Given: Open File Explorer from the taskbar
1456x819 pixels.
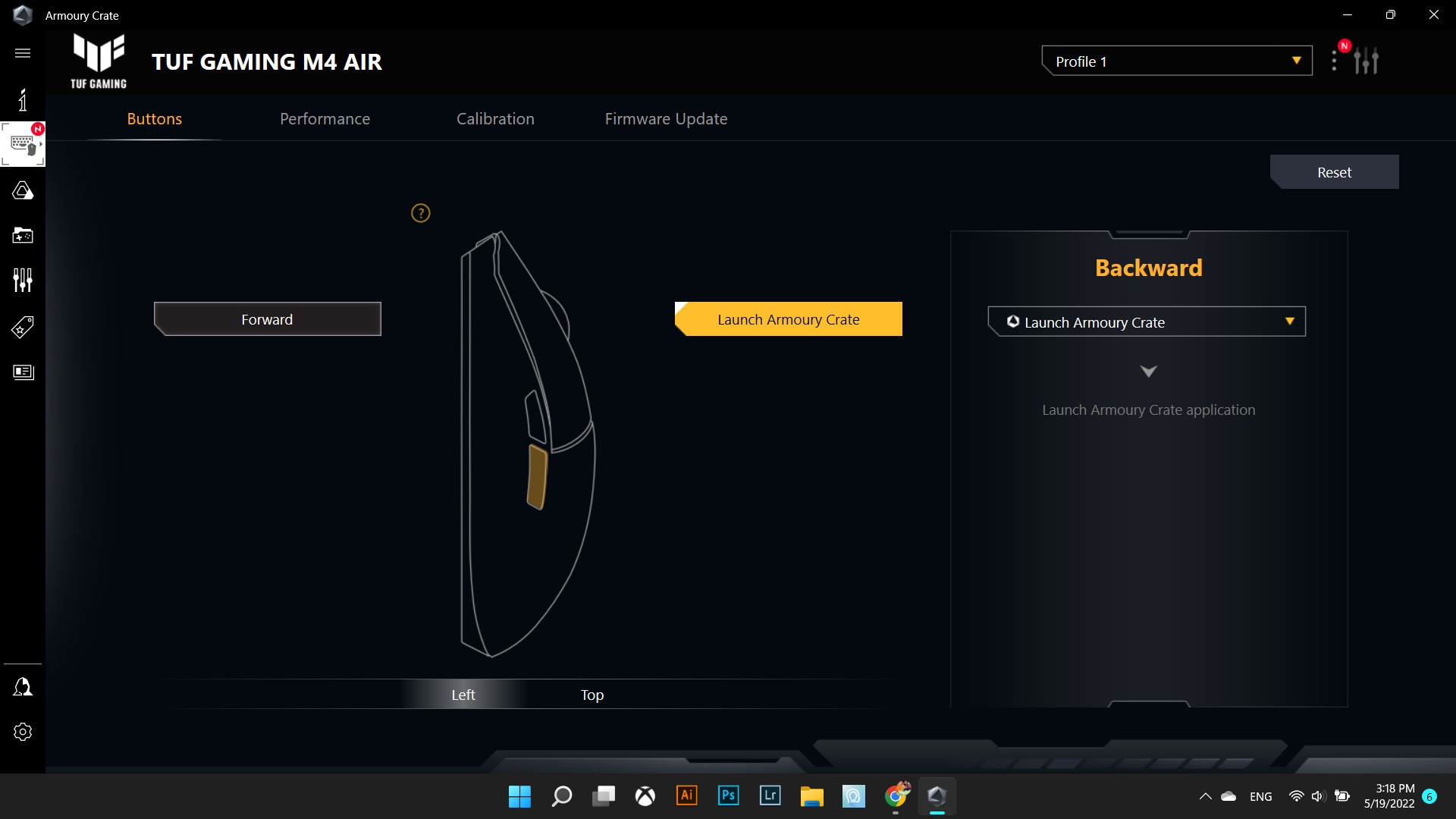Looking at the screenshot, I should pos(812,796).
